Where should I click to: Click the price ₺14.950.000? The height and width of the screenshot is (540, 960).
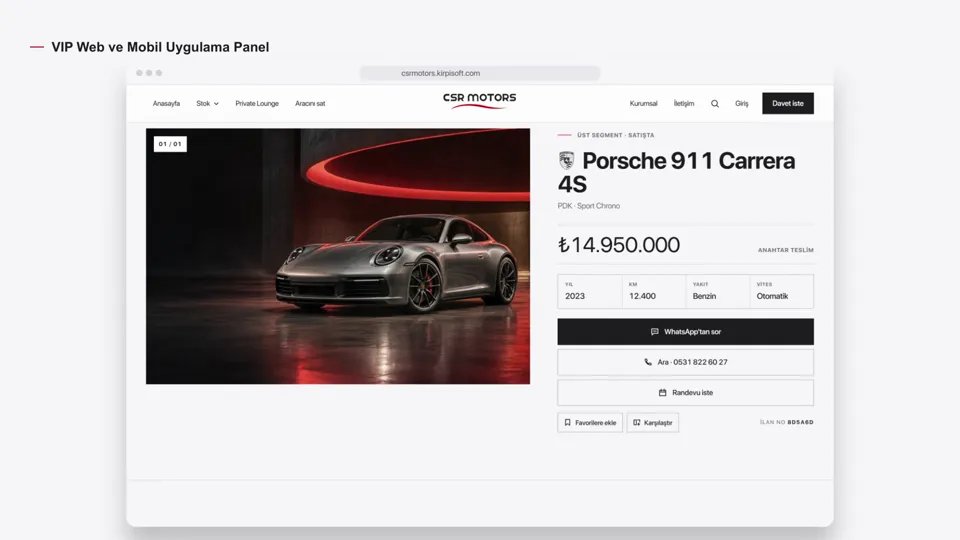click(x=618, y=245)
